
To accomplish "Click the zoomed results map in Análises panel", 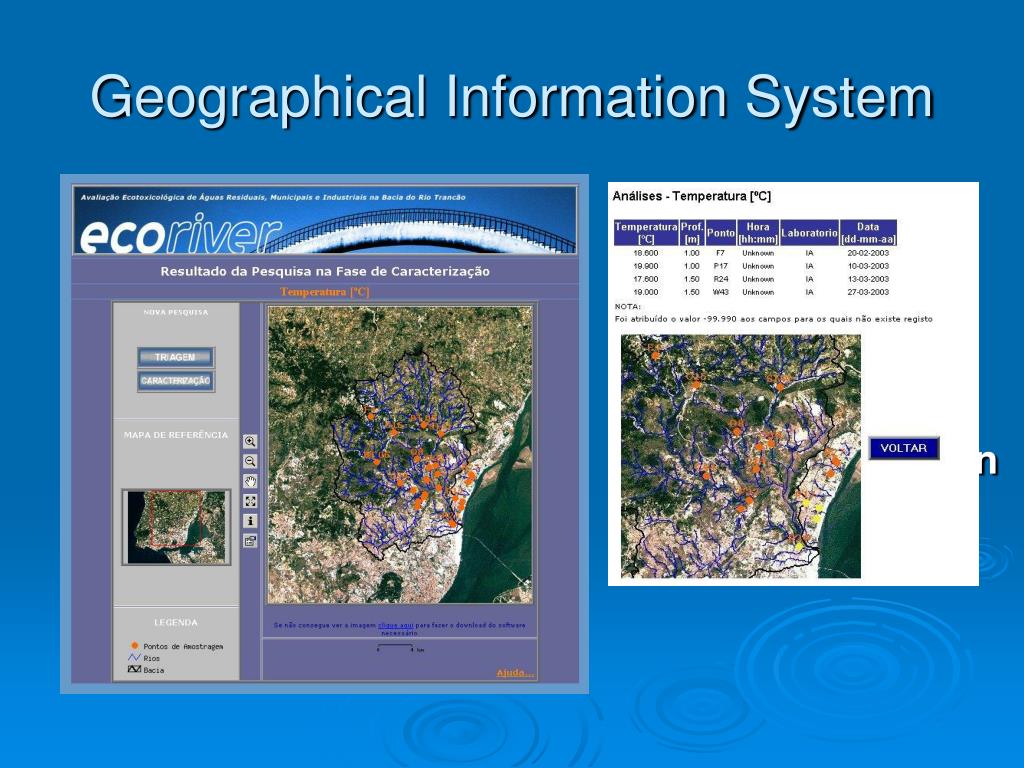I will click(x=741, y=456).
